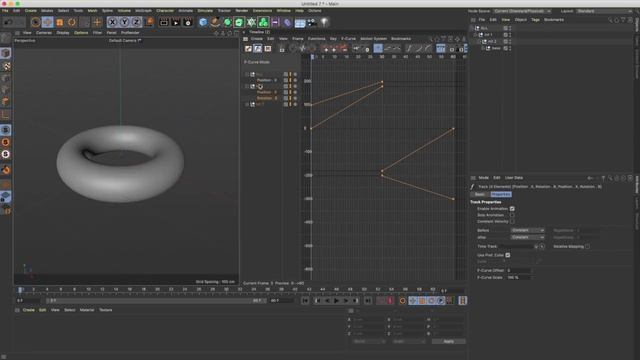Toggle Position key recording icon
The height and width of the screenshot is (360, 640).
(x=413, y=301)
